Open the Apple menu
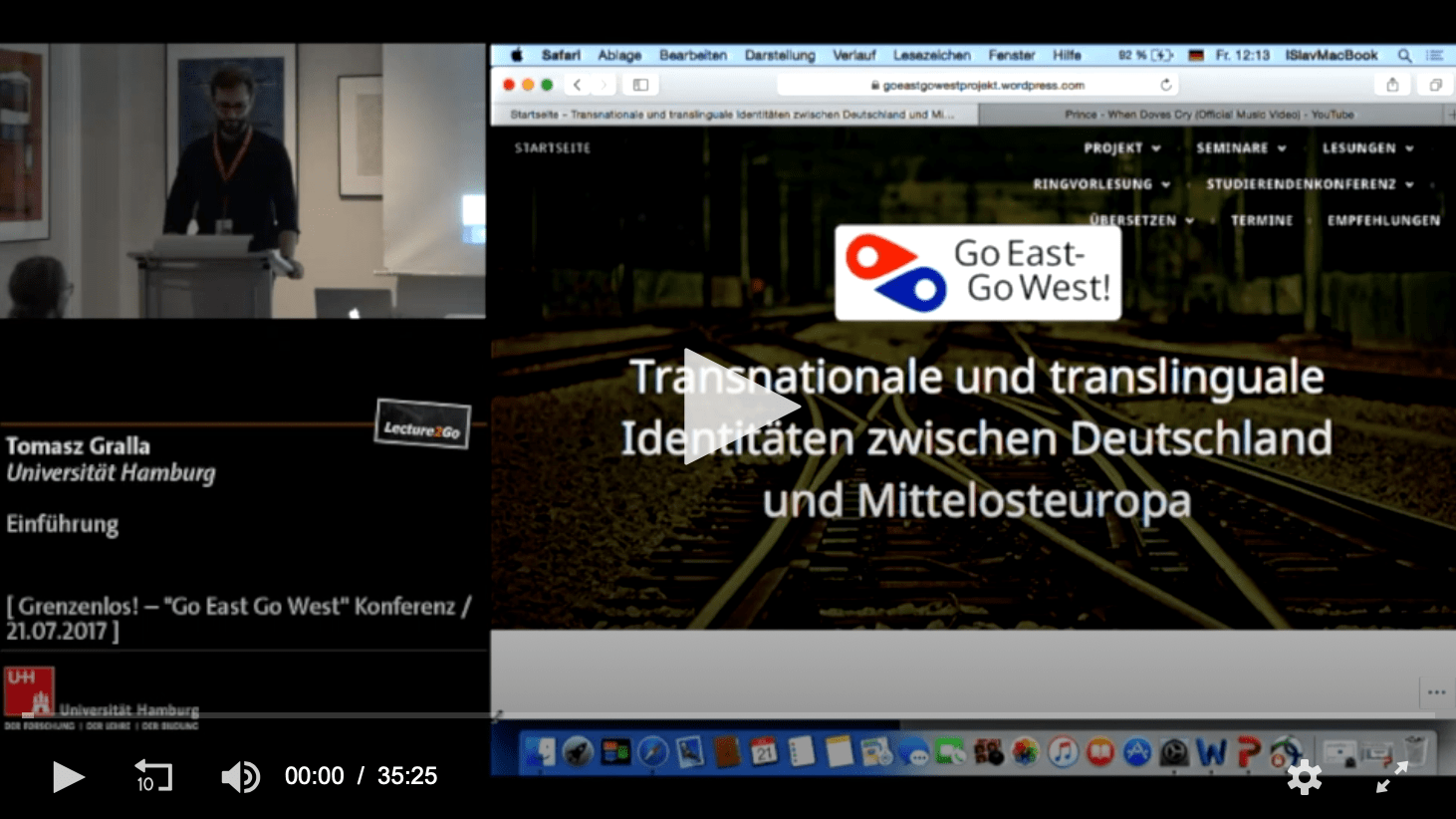This screenshot has width=1456, height=819. click(x=516, y=55)
